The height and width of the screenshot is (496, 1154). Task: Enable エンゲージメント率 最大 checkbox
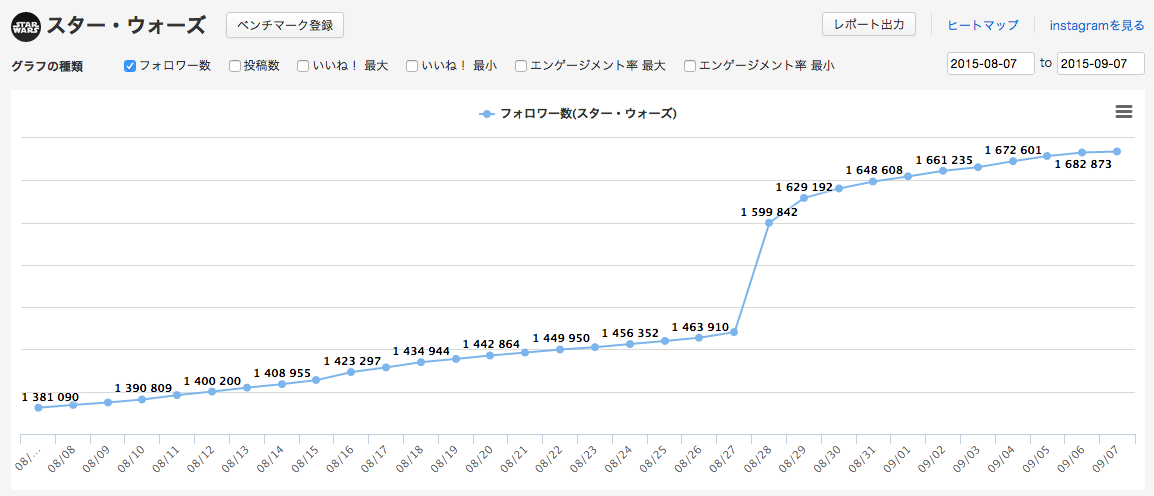pos(521,66)
